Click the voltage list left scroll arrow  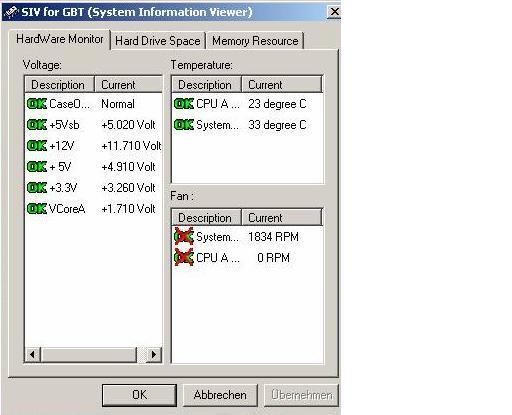pos(33,354)
